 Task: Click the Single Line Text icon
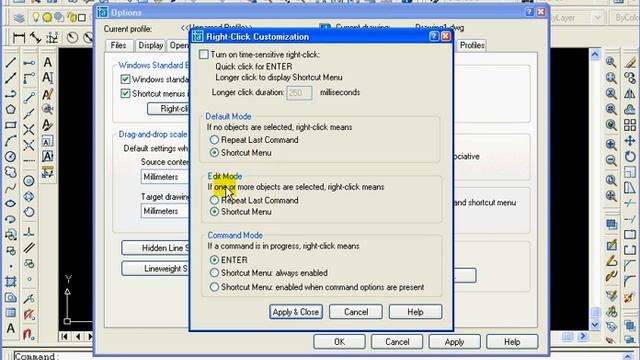(47, 78)
